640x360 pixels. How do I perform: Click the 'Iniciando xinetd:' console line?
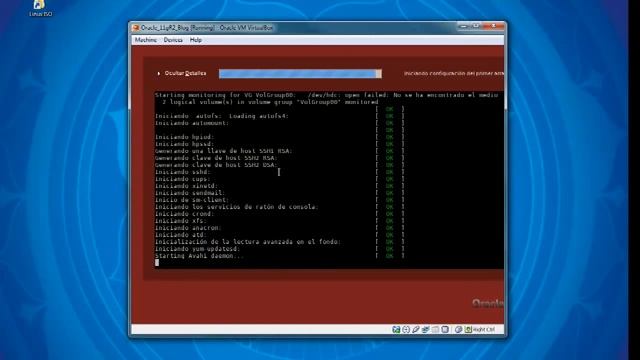pos(187,186)
